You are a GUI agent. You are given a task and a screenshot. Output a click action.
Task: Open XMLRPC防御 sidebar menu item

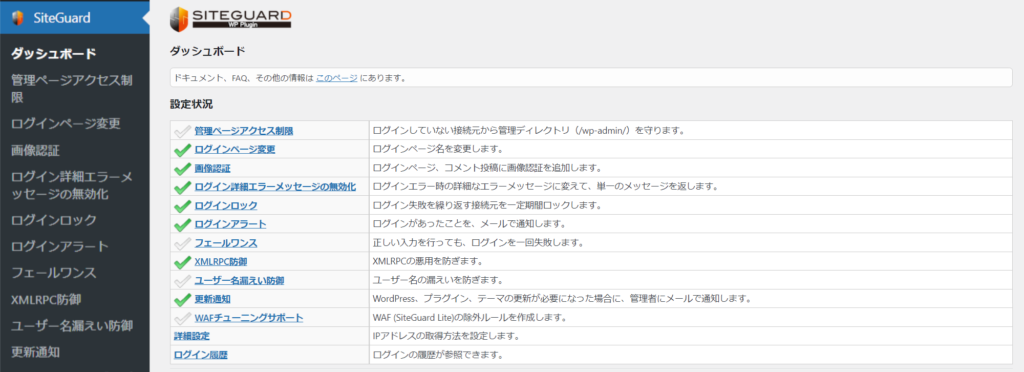point(46,300)
